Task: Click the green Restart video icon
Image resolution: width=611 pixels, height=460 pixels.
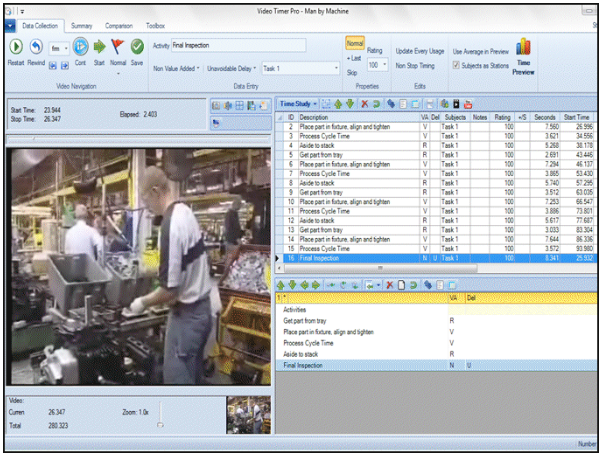Action: tap(16, 47)
